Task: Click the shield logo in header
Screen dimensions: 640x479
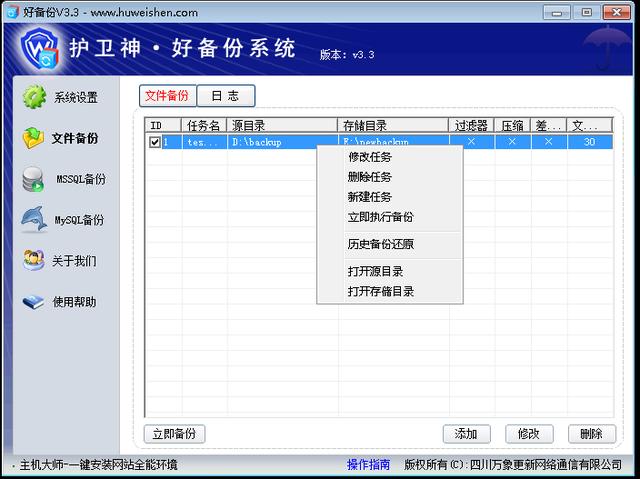Action: point(40,49)
